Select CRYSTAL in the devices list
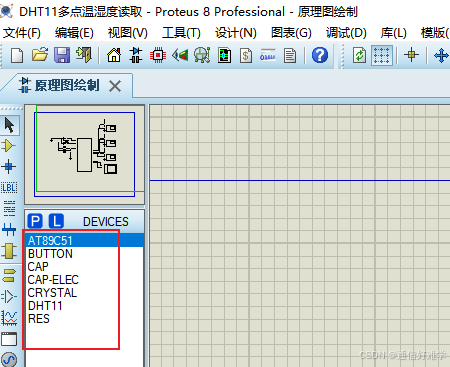 coord(85,293)
